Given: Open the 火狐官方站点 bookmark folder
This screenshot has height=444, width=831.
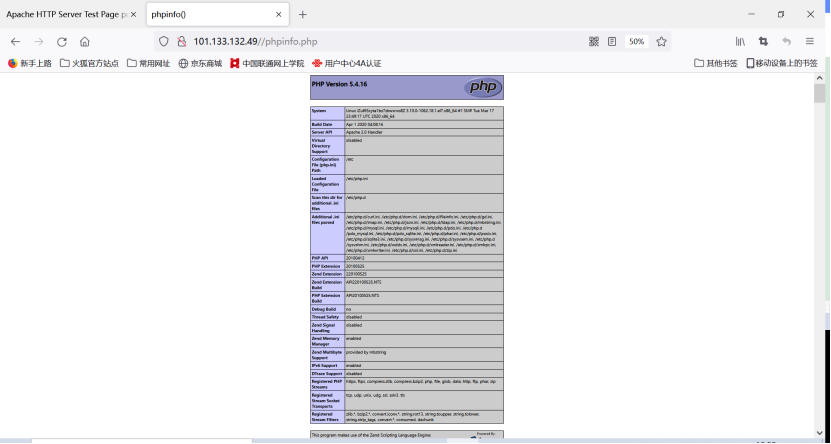Looking at the screenshot, I should point(89,63).
